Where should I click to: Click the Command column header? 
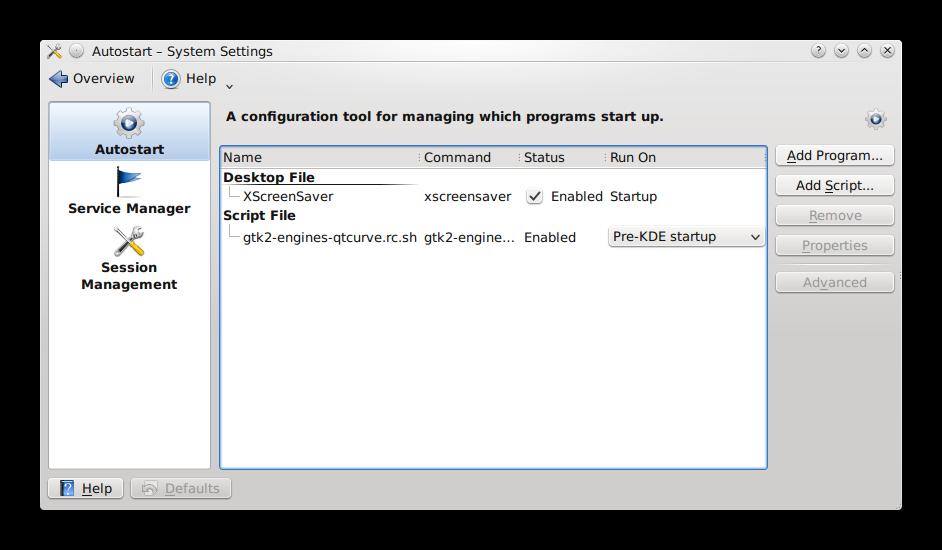tap(468, 157)
